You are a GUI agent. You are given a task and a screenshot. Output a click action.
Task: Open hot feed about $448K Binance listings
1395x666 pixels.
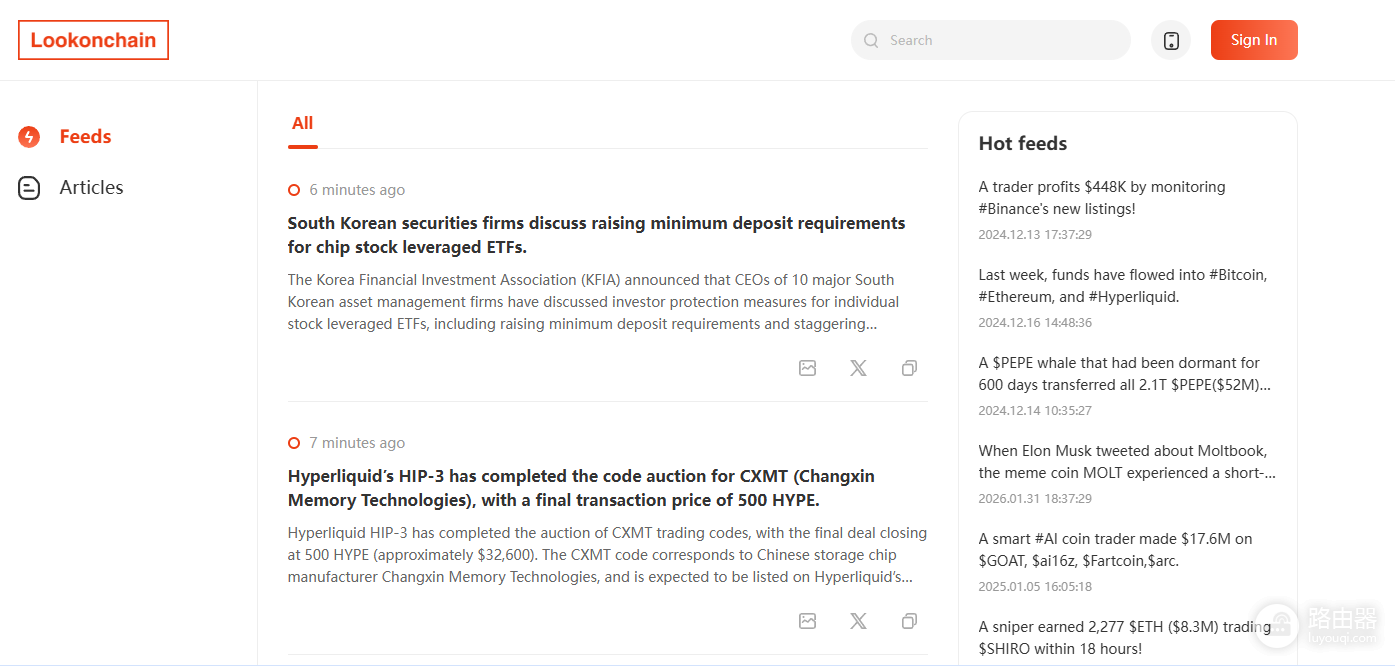[1102, 198]
